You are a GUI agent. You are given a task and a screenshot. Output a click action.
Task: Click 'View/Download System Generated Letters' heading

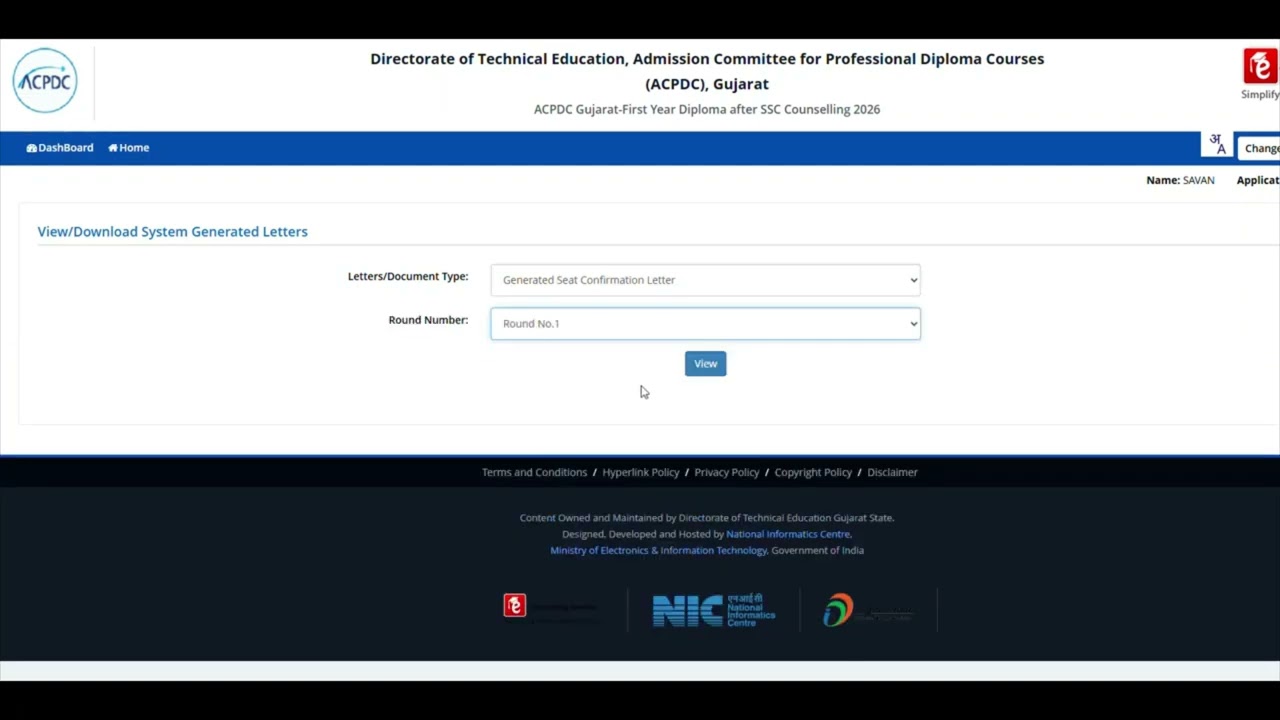click(172, 232)
